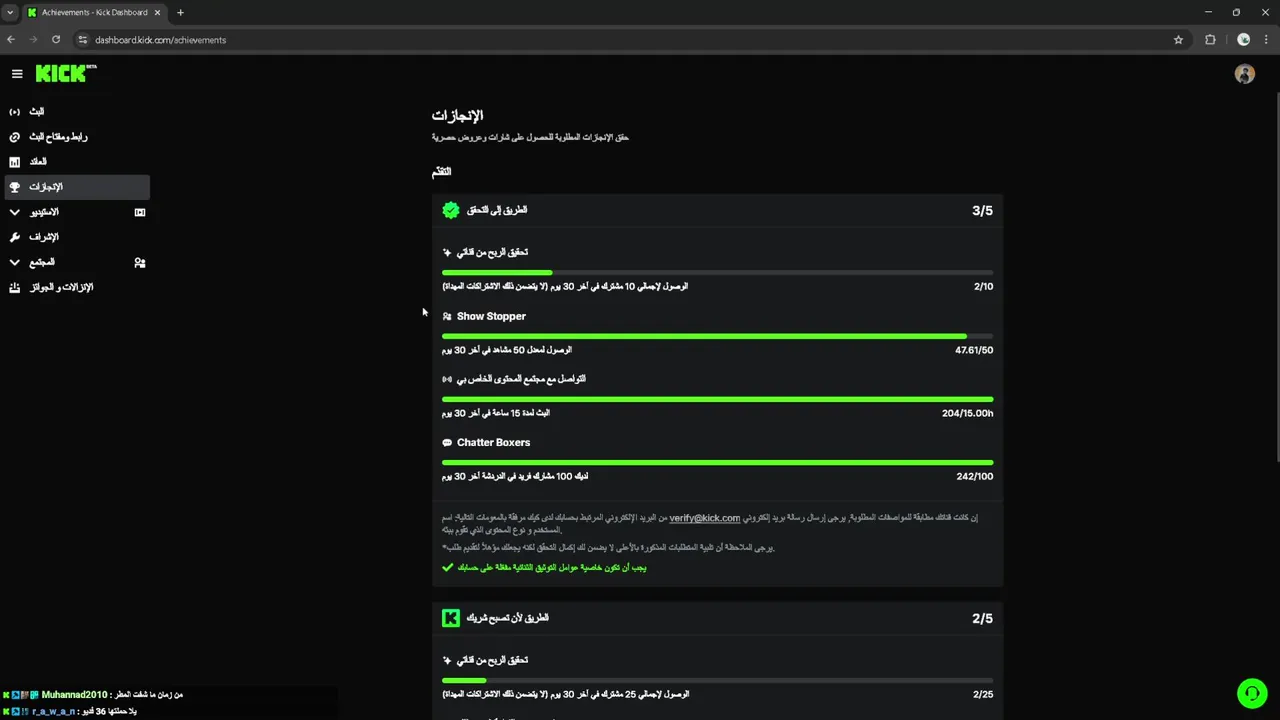Open the rewards and prizes (الإنزالات والجوائز) item
Viewport: 1280px width, 720px height.
tap(60, 287)
